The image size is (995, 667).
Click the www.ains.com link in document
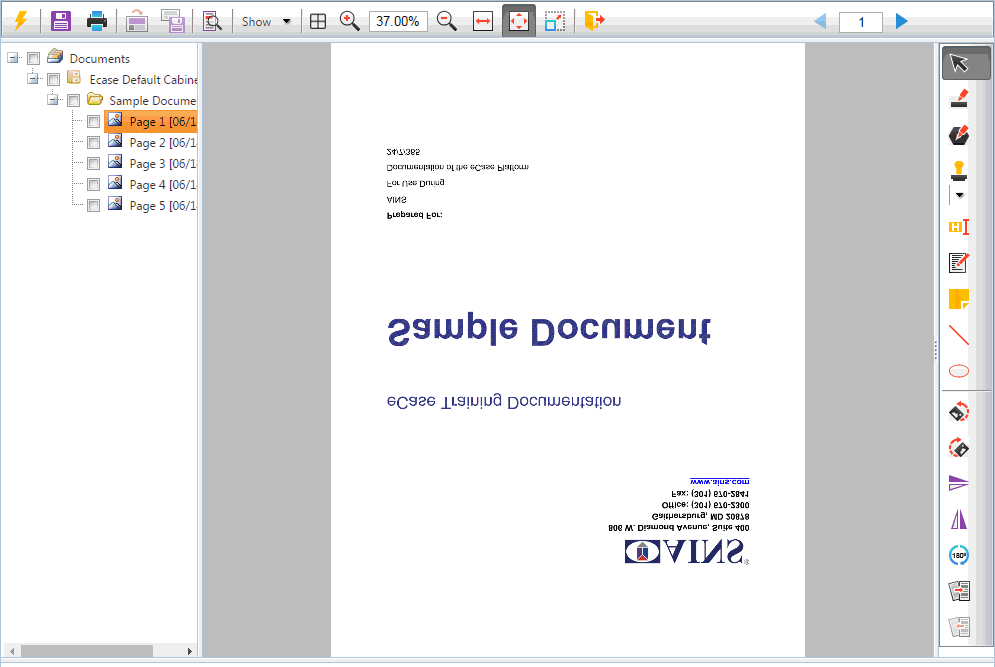(x=720, y=482)
